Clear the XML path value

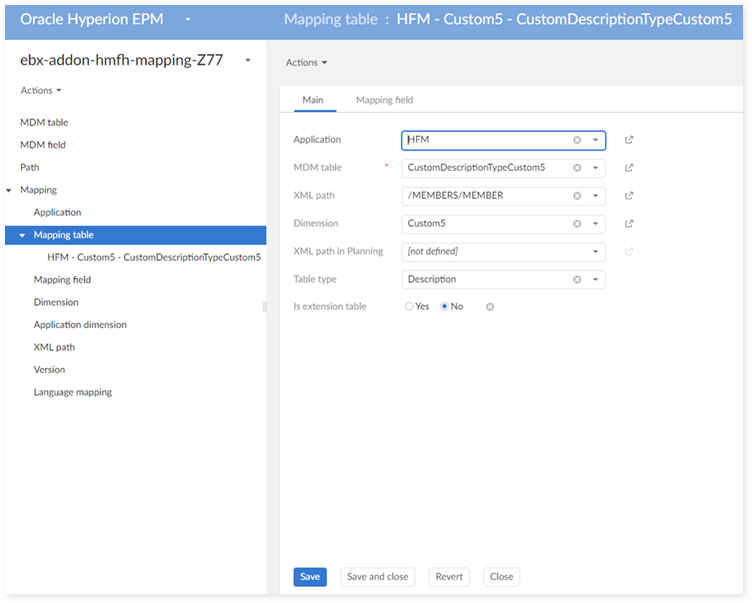(577, 196)
